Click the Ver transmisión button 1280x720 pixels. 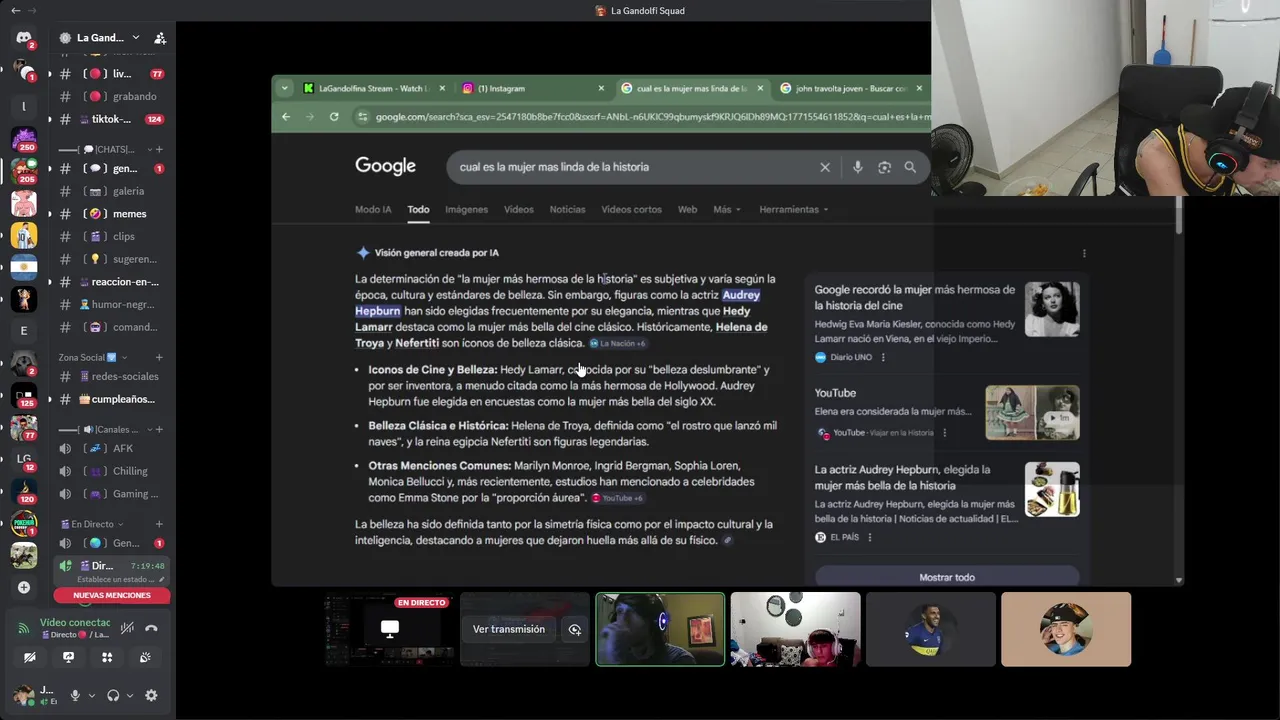pyautogui.click(x=509, y=629)
